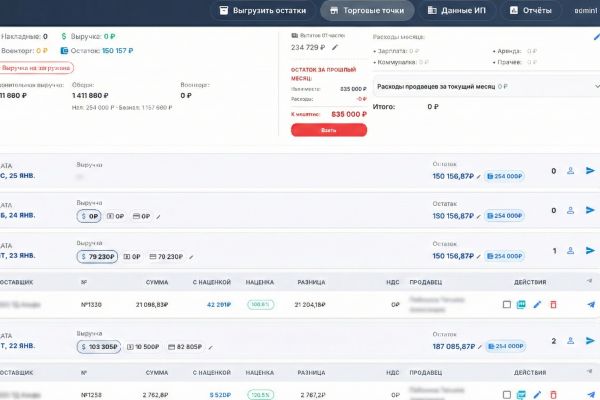Viewport: 600px width, 400px height.
Task: Tick the checkbox for invoice №1258
Action: tap(507, 395)
